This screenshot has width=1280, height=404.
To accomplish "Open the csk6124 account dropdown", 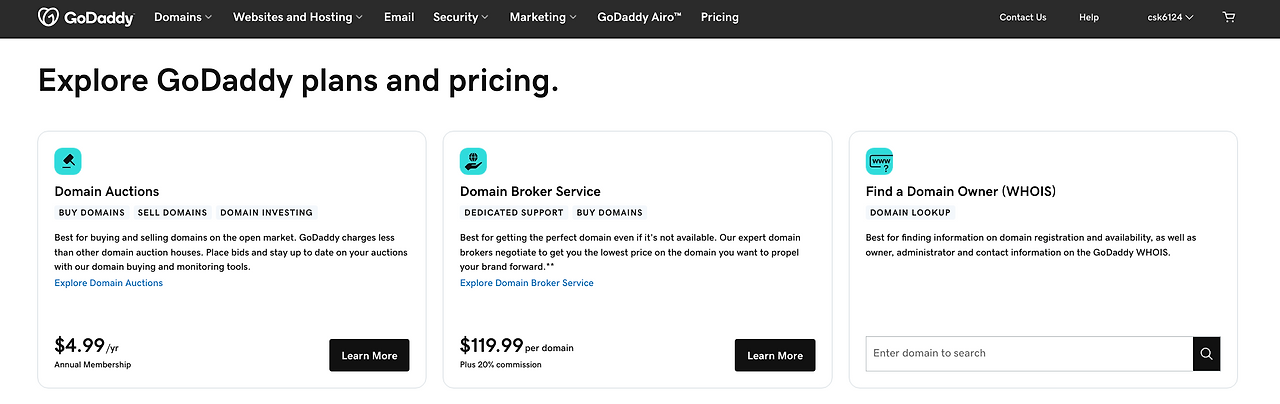I will pos(1171,17).
